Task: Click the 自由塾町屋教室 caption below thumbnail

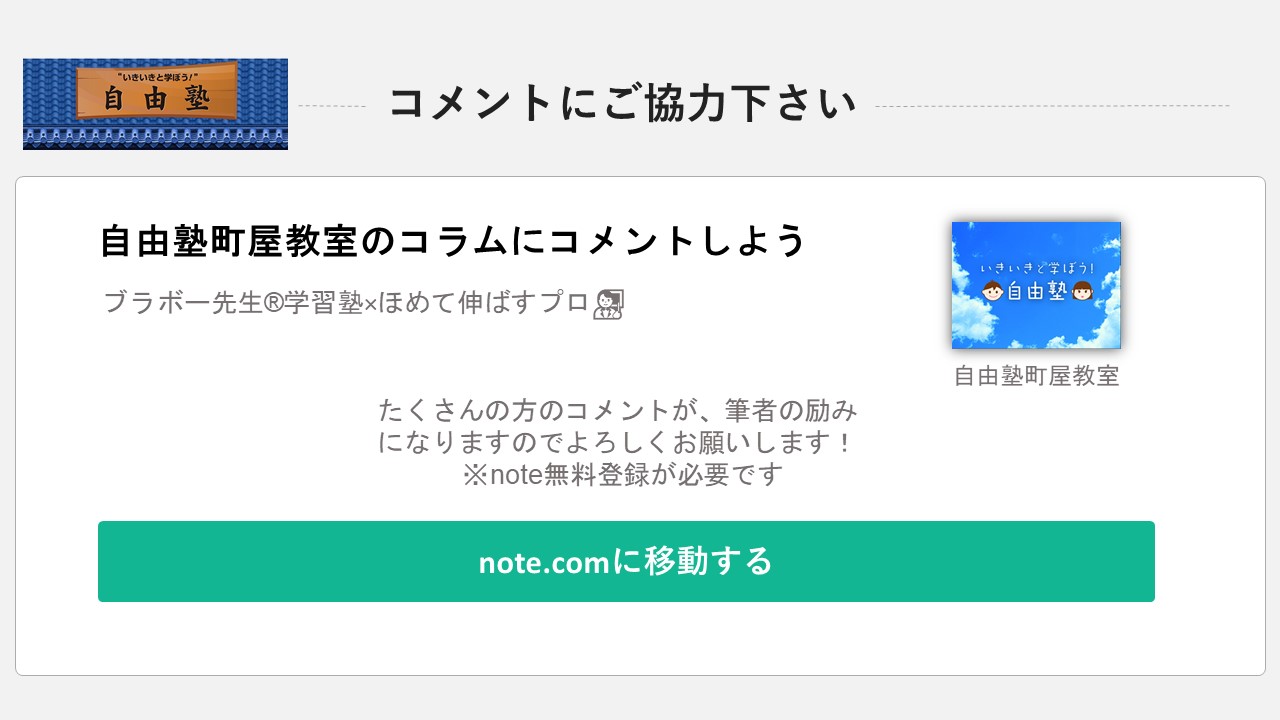Action: tap(1036, 376)
